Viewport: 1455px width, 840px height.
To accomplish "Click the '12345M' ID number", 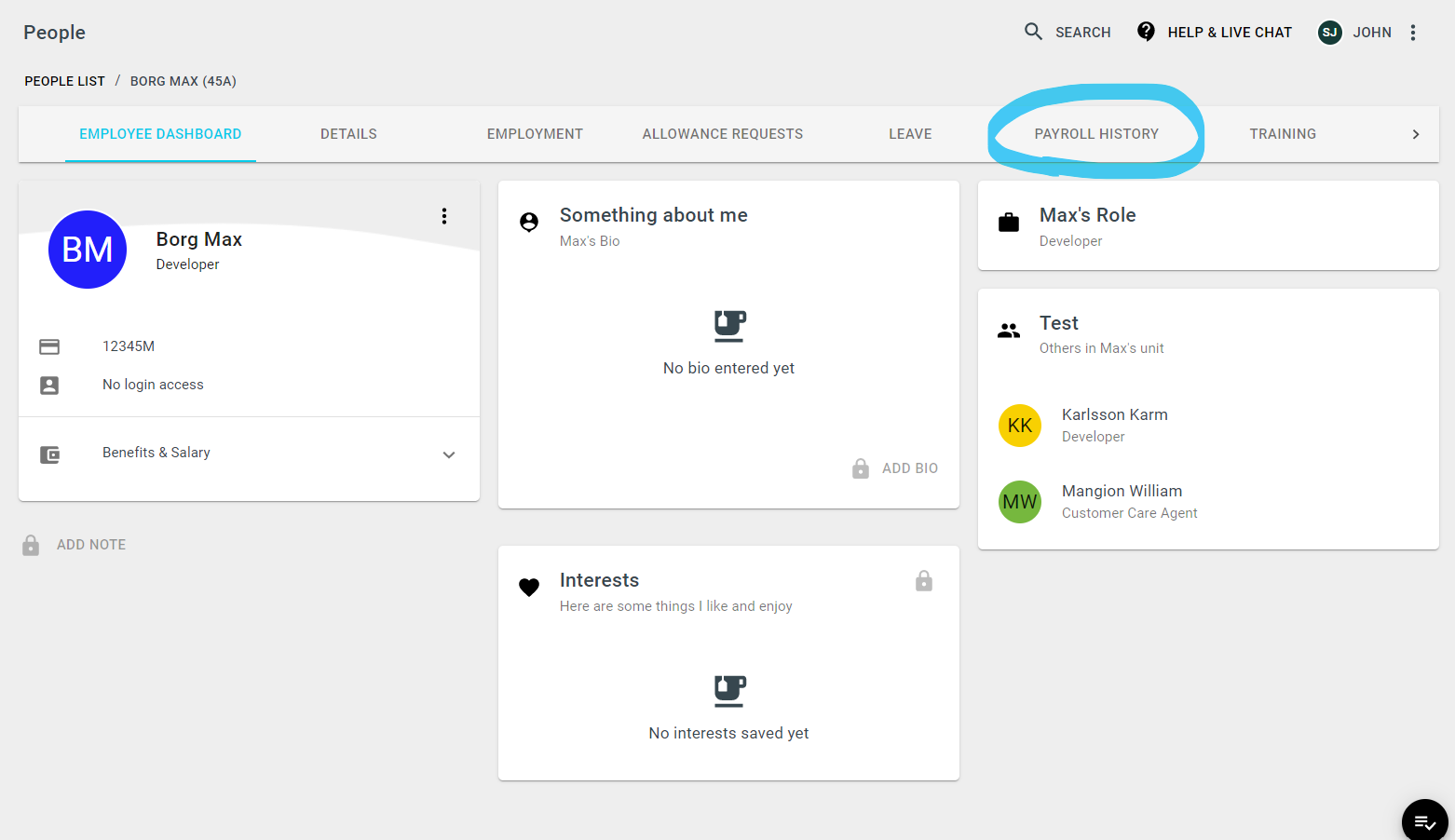I will pyautogui.click(x=129, y=346).
